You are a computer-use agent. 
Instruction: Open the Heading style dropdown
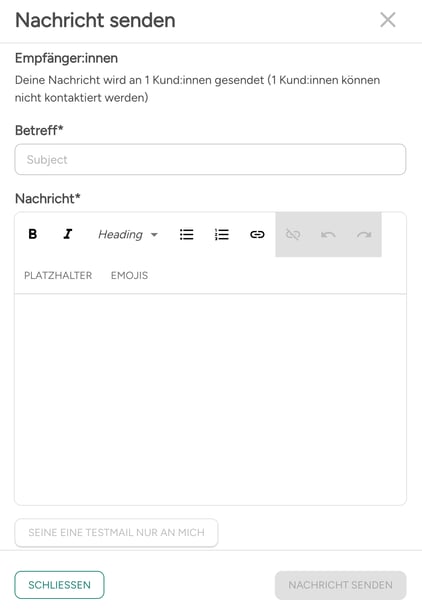coord(128,234)
